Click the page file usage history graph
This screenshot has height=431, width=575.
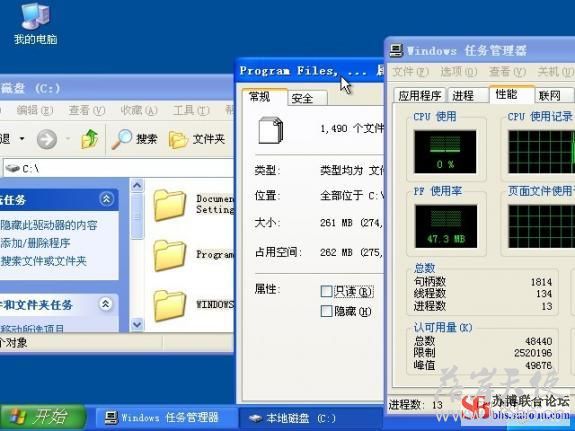click(x=542, y=226)
